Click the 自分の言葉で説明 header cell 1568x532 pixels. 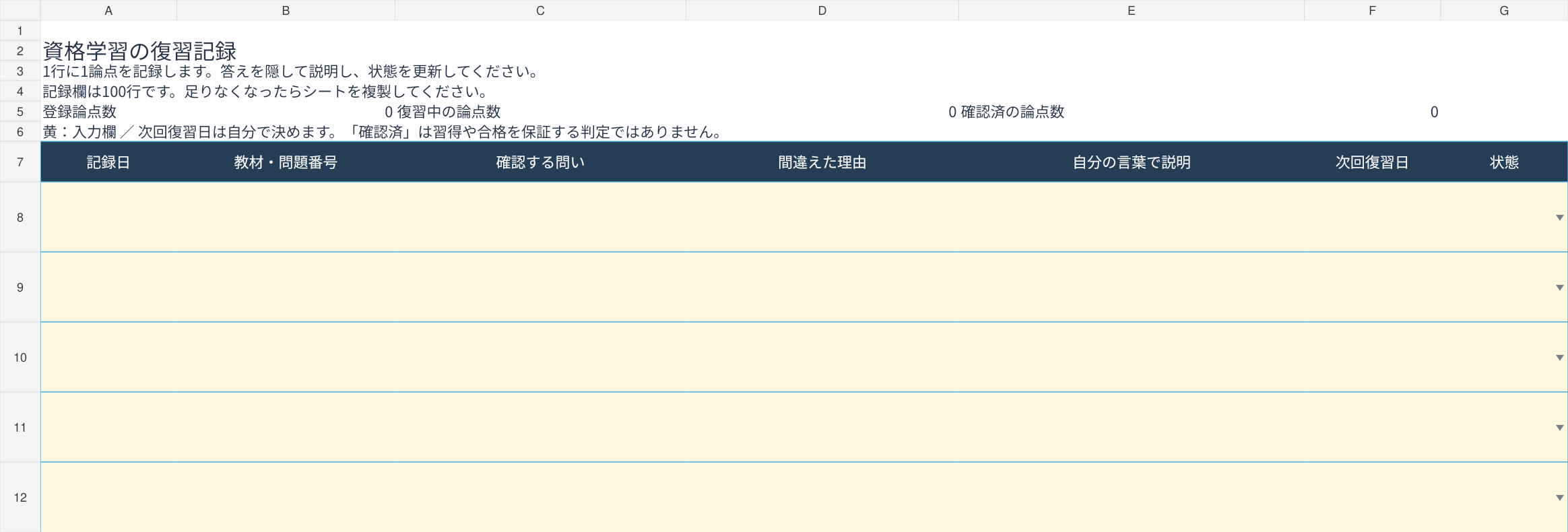[x=1132, y=162]
